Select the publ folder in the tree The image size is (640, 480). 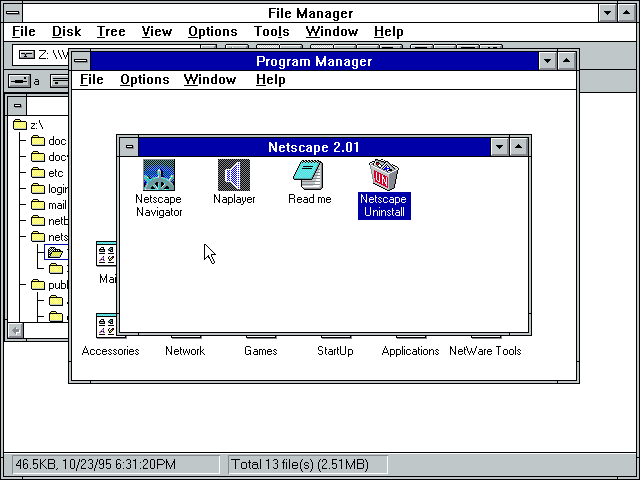49,285
